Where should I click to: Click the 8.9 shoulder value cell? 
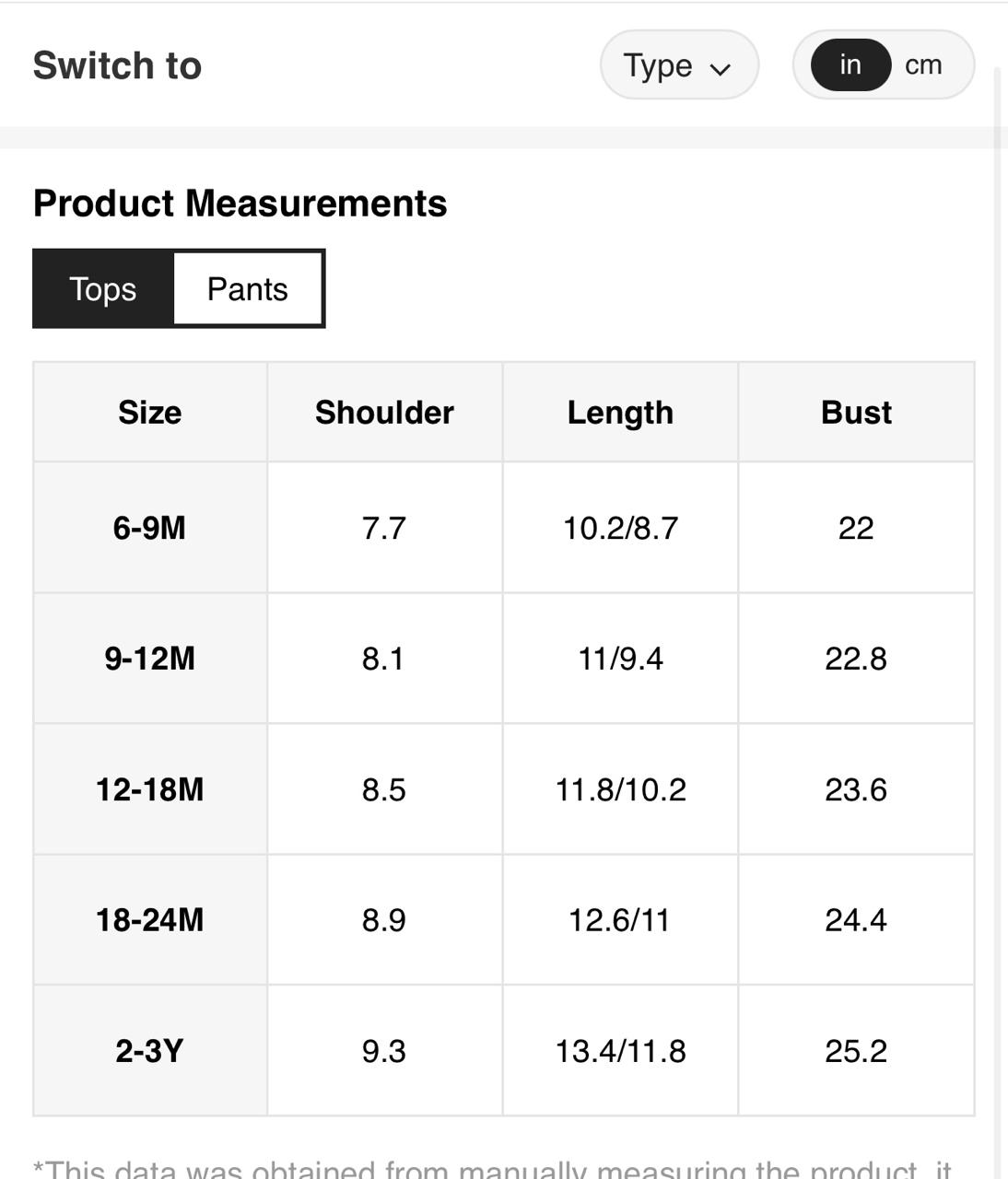tap(384, 920)
